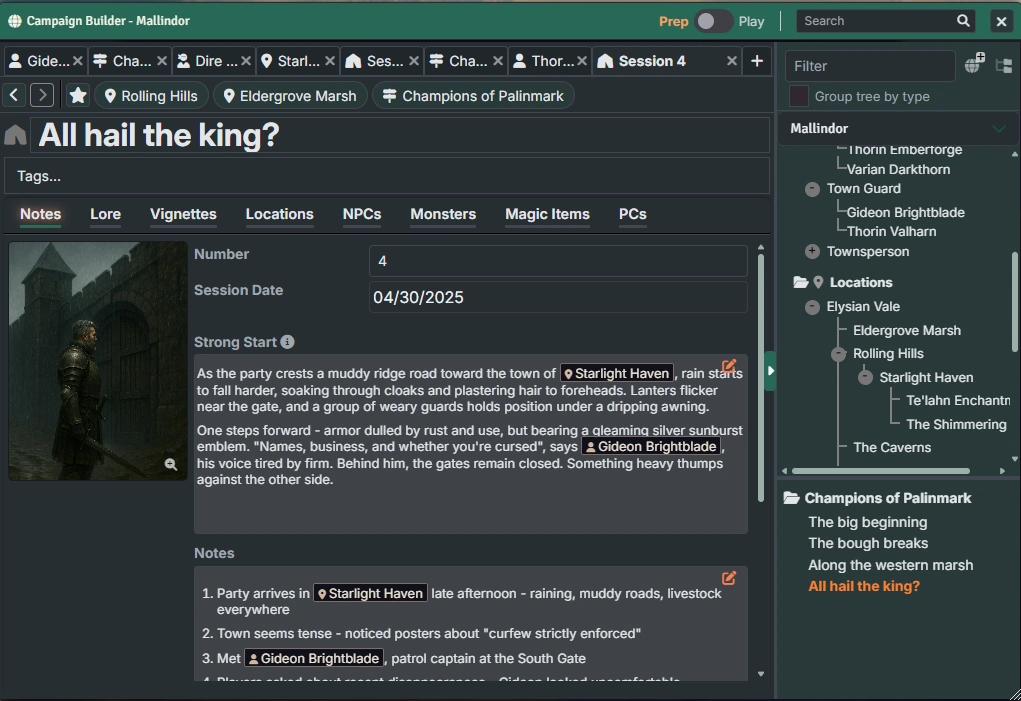Viewport: 1021px width, 701px height.
Task: Open the Strong Start info tooltip icon
Action: click(288, 342)
